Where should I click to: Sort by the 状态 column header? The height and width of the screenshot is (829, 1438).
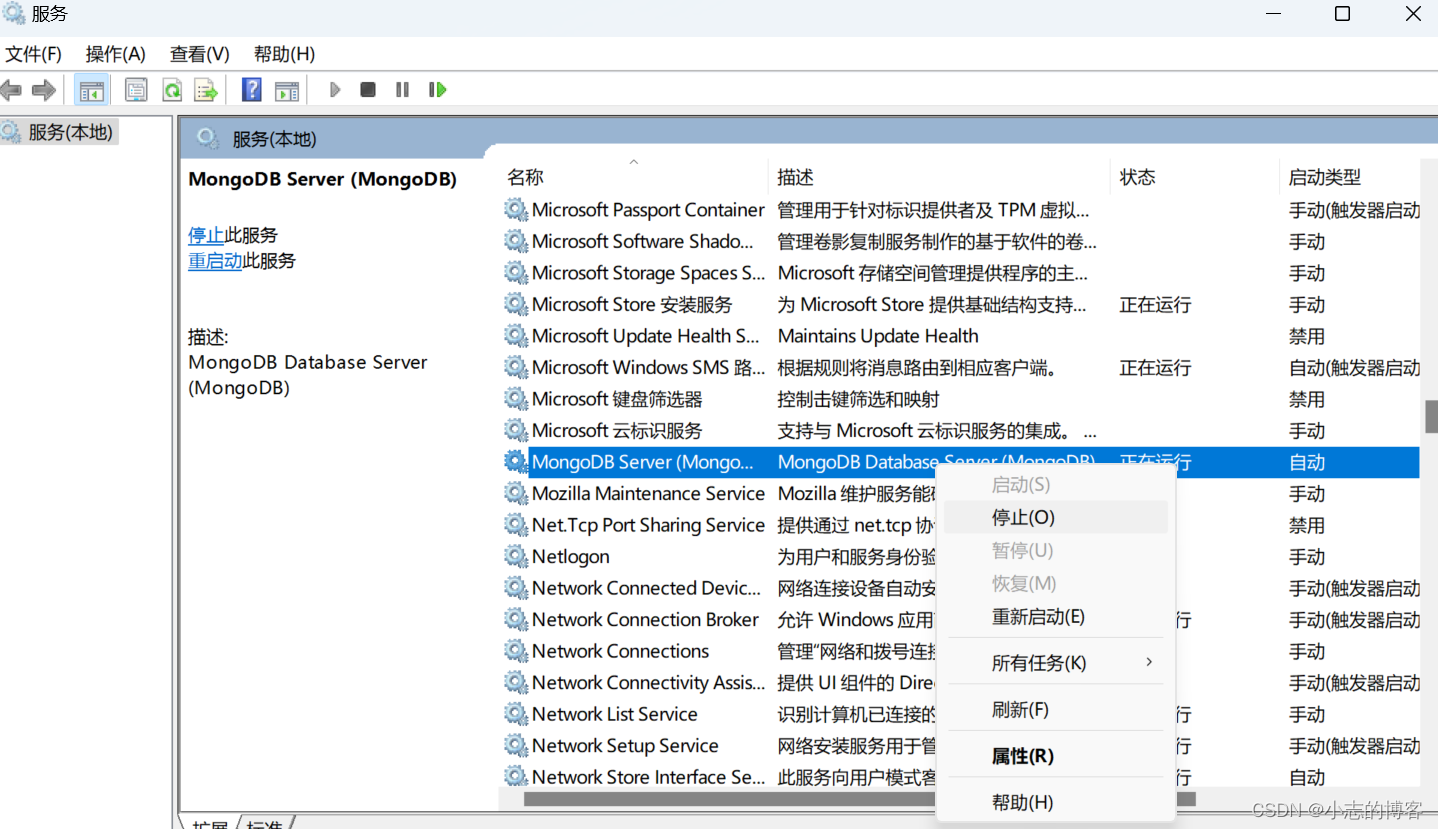[1195, 177]
